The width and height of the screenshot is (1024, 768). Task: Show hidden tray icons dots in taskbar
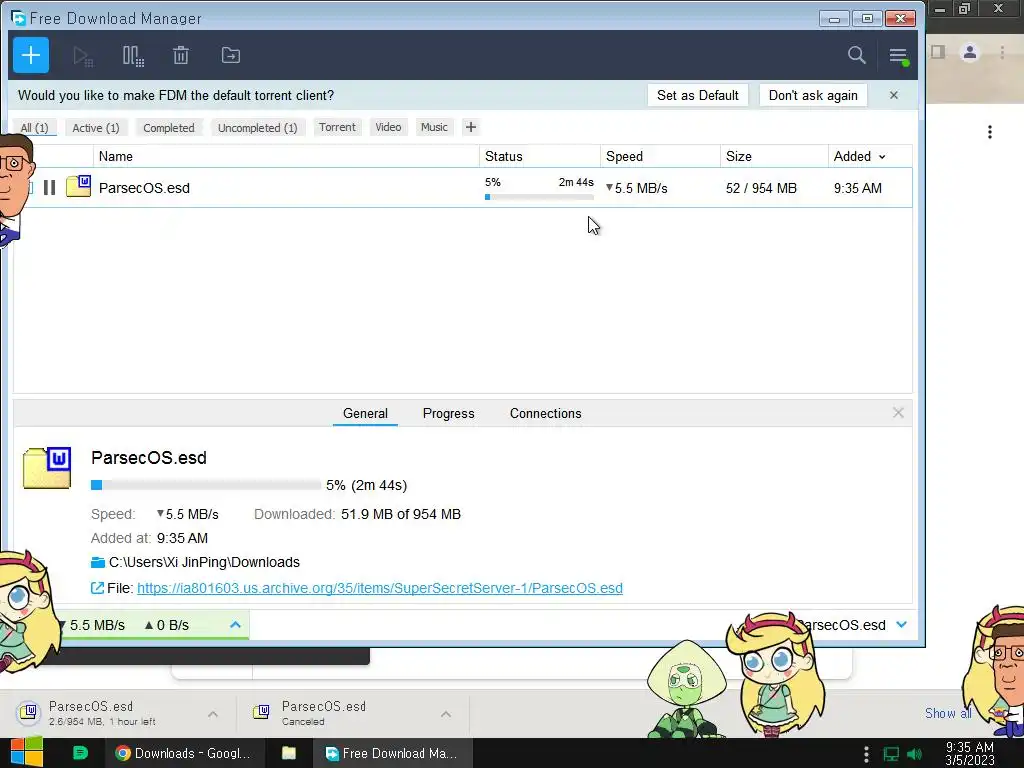coord(866,754)
